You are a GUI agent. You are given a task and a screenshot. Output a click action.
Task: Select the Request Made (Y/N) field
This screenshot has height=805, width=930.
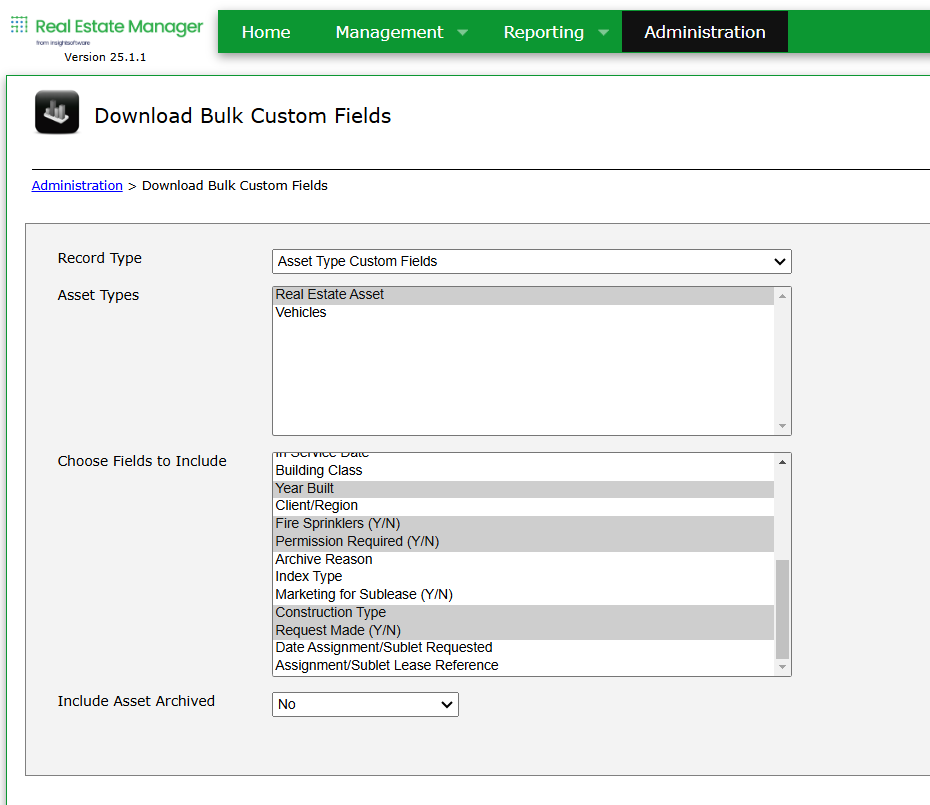524,630
